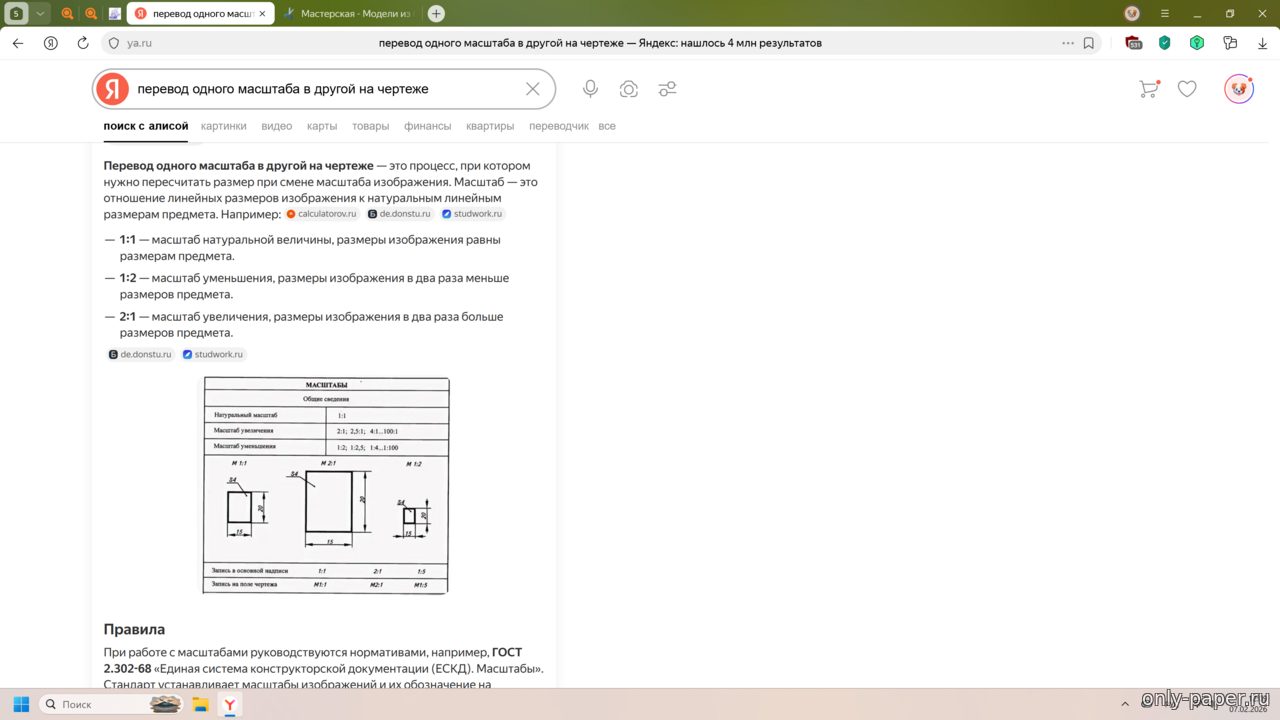Clear the search query with X
Screen dimensions: 1280x720
click(533, 89)
